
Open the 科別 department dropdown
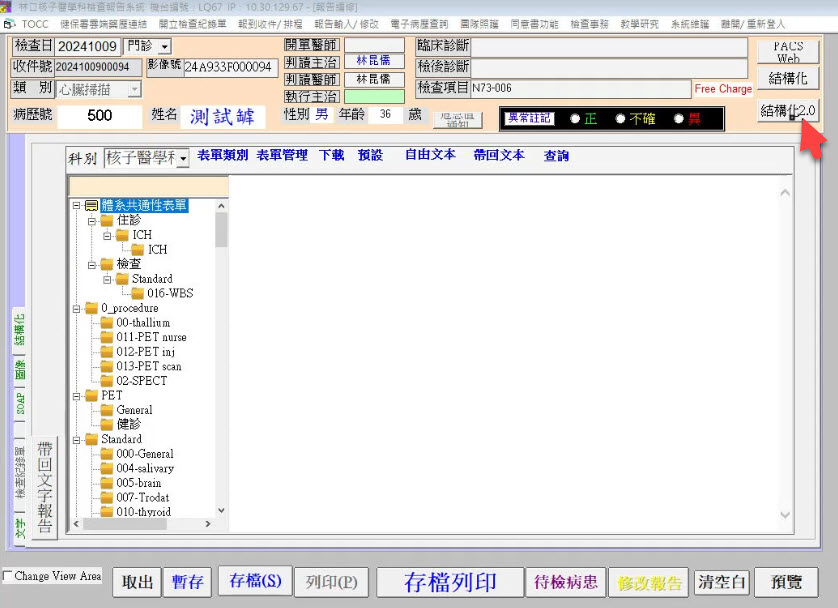183,159
